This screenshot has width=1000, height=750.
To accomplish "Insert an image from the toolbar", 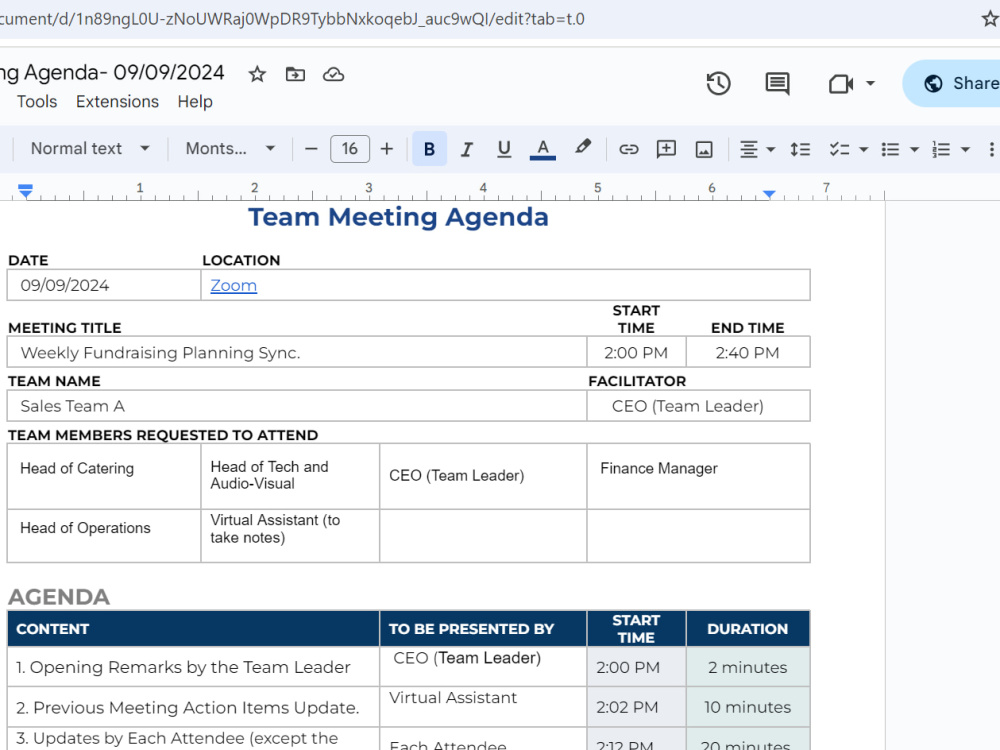I will tap(704, 149).
